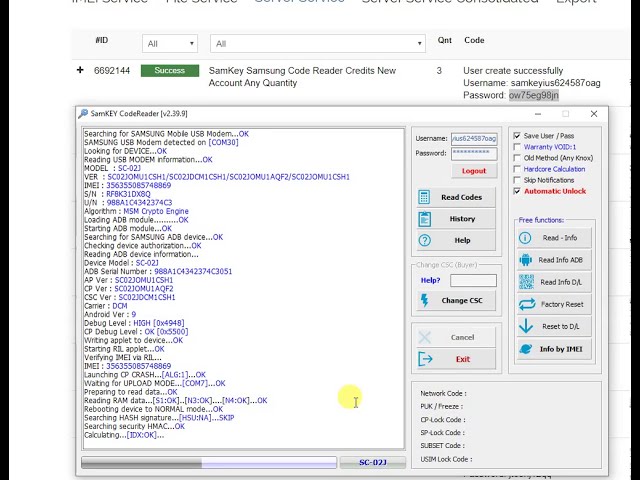Click the USIM Lock Code : label
This screenshot has width=640, height=480.
coord(446,459)
